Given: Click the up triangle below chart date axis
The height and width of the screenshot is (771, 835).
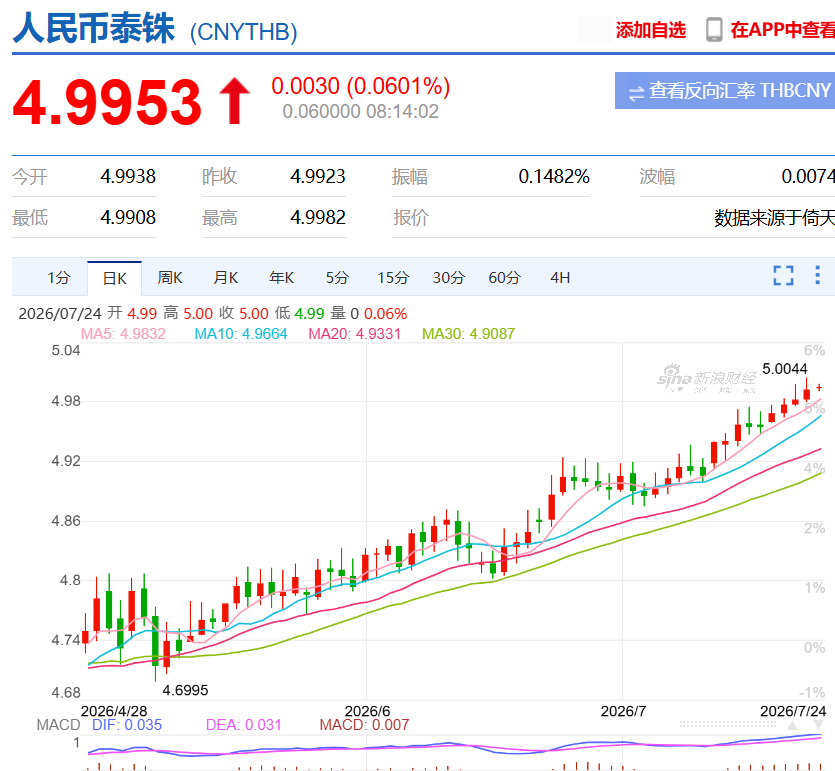Looking at the screenshot, I should [792, 726].
